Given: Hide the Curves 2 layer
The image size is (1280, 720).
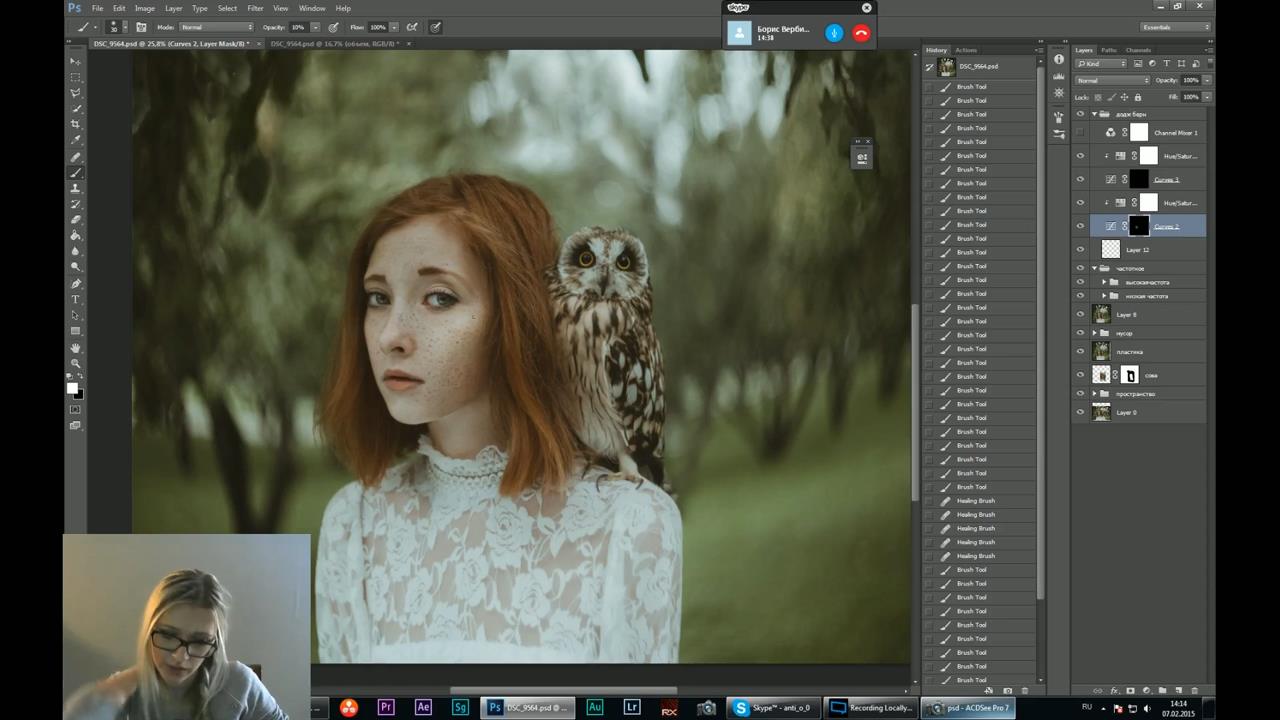Looking at the screenshot, I should [1080, 226].
